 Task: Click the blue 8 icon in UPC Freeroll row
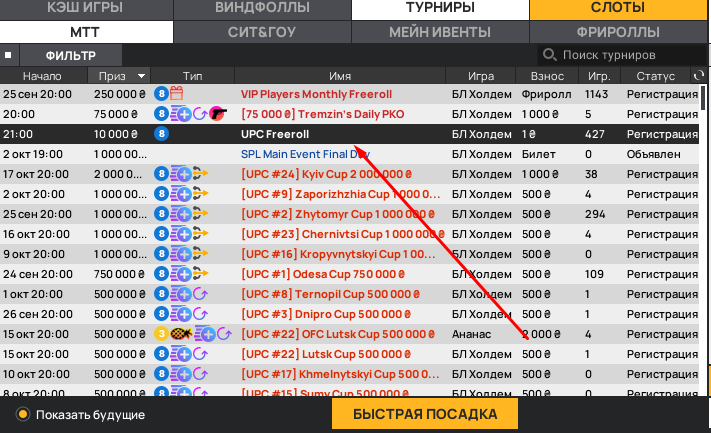[x=161, y=134]
